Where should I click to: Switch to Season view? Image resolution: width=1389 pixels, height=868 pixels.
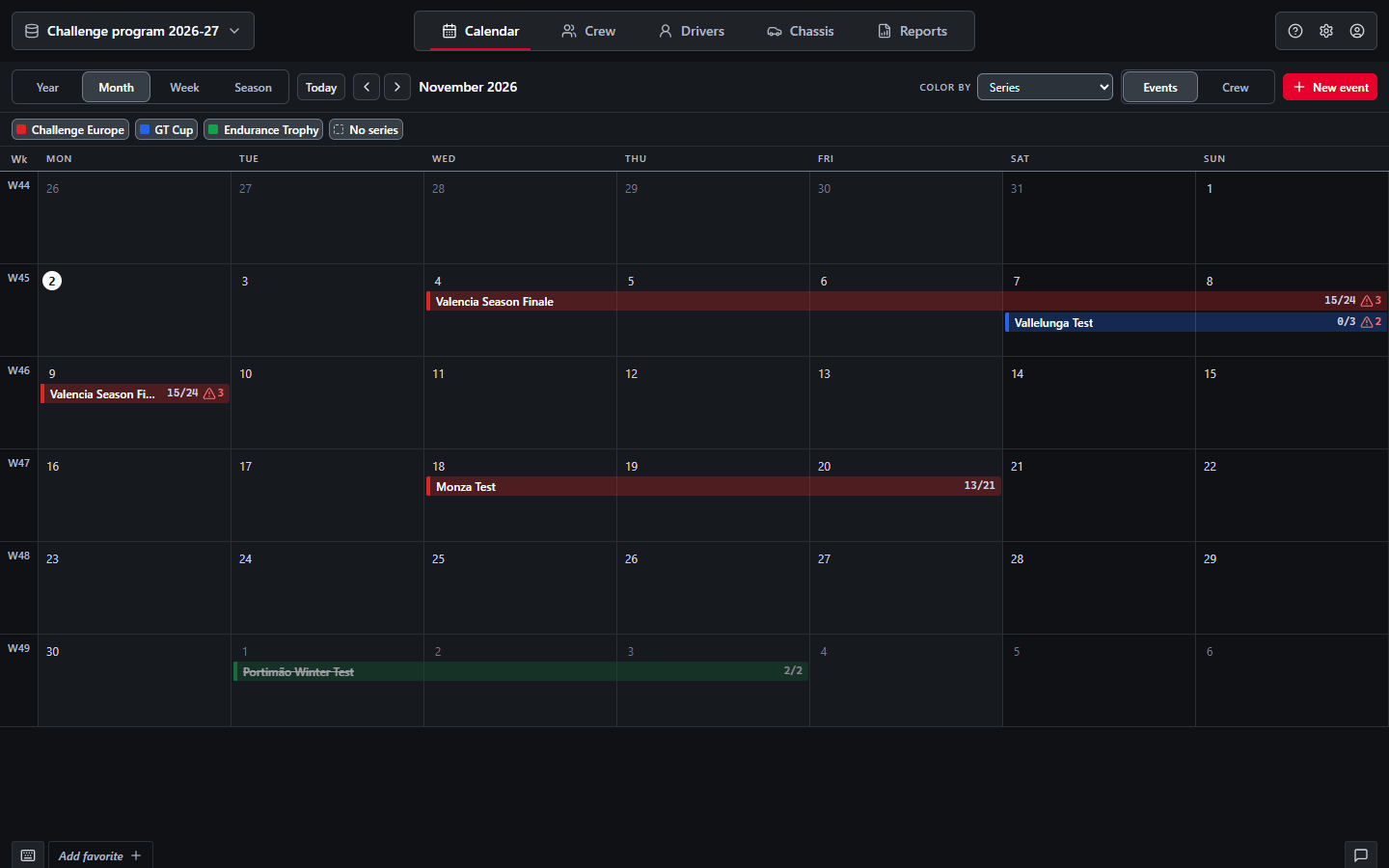pyautogui.click(x=253, y=87)
